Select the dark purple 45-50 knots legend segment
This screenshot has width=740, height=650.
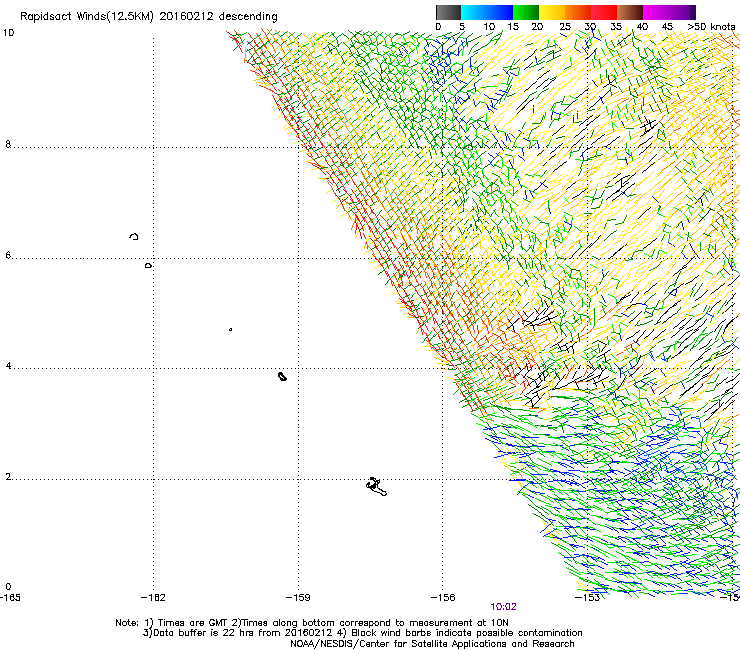coord(682,12)
